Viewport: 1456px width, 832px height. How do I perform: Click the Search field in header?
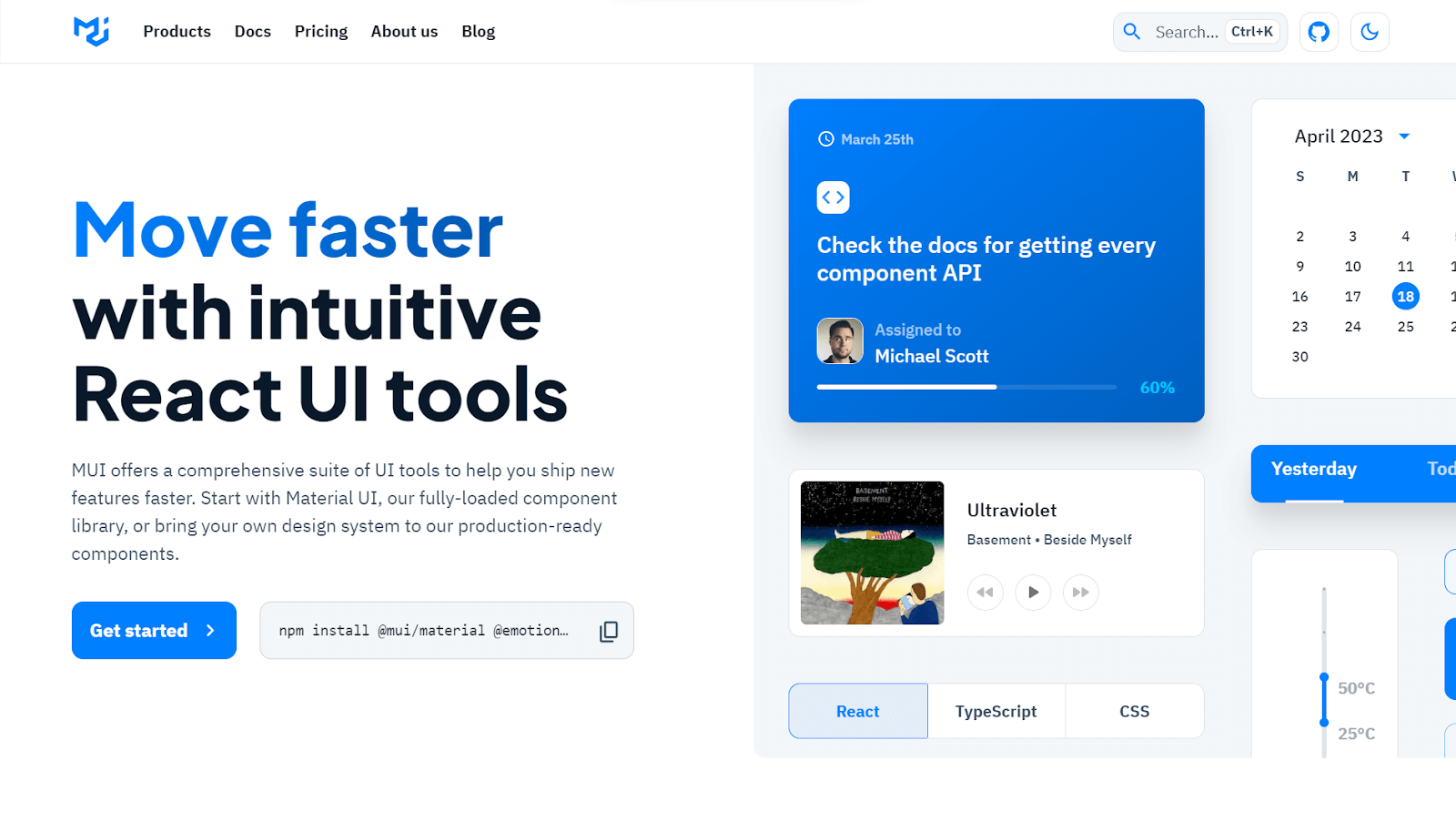1200,32
